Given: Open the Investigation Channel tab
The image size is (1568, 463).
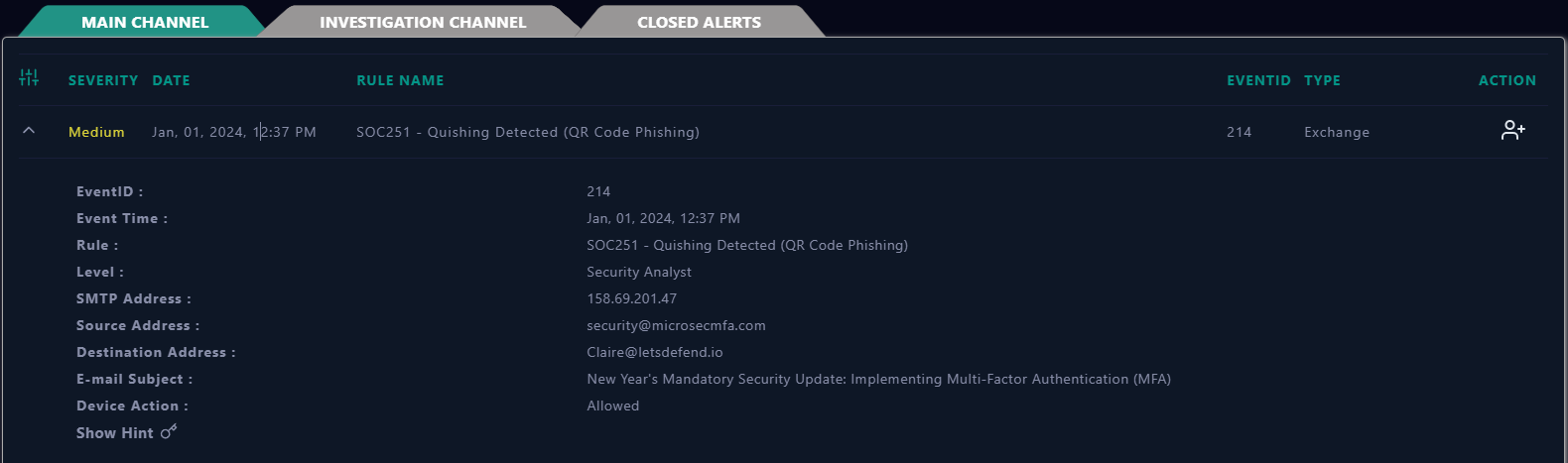Looking at the screenshot, I should coord(423,22).
